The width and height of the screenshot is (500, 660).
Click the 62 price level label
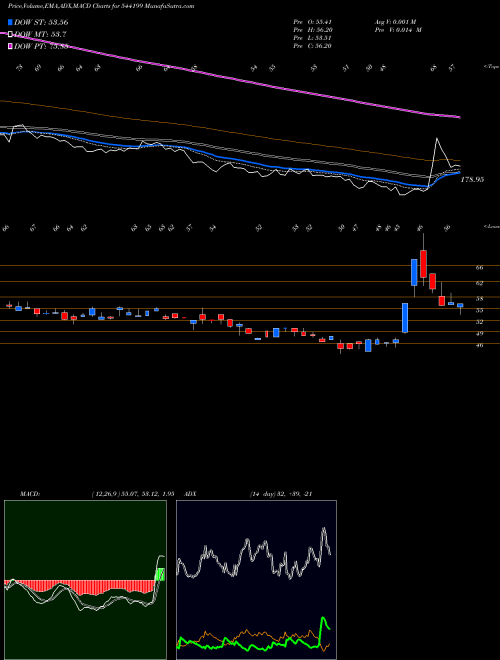[479, 283]
